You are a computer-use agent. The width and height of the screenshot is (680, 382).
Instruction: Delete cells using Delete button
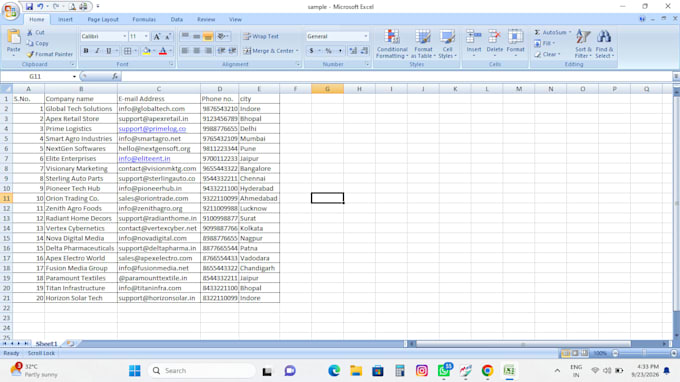coord(494,42)
